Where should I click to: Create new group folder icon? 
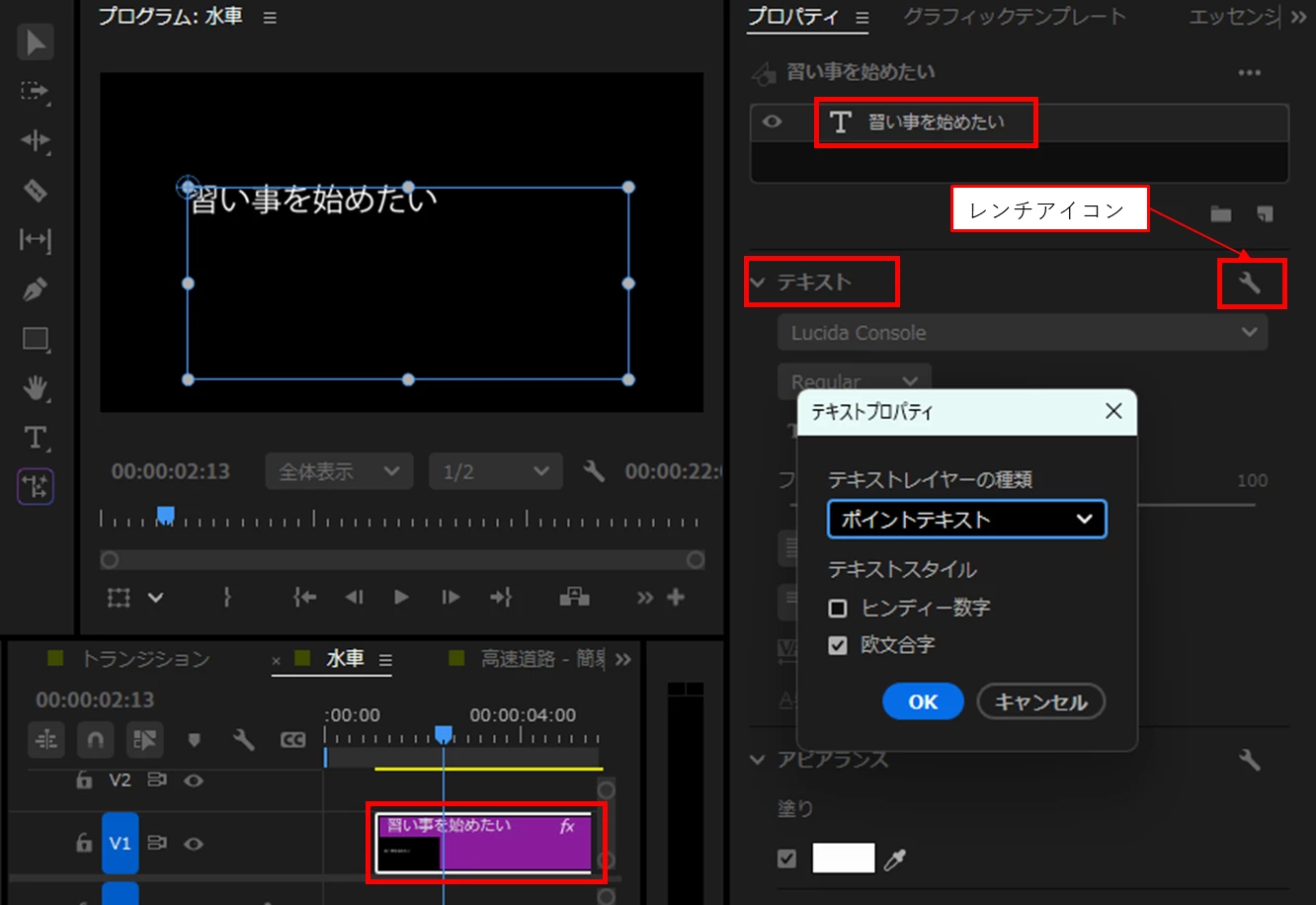(1221, 213)
